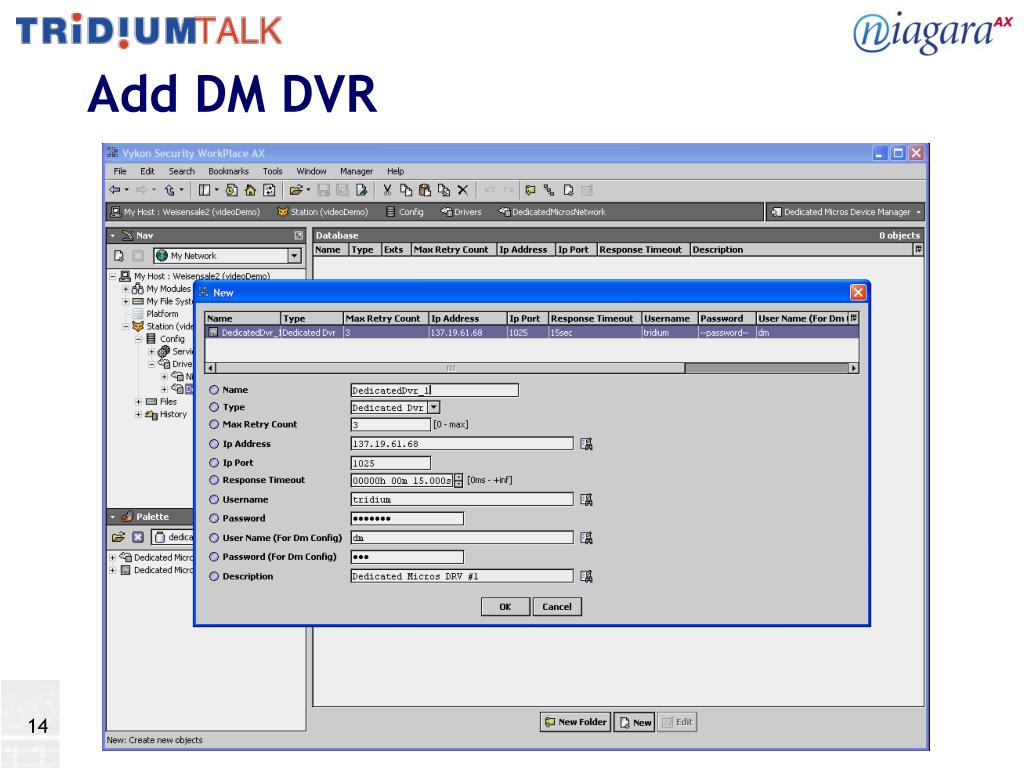Expand the History tree node

point(138,414)
